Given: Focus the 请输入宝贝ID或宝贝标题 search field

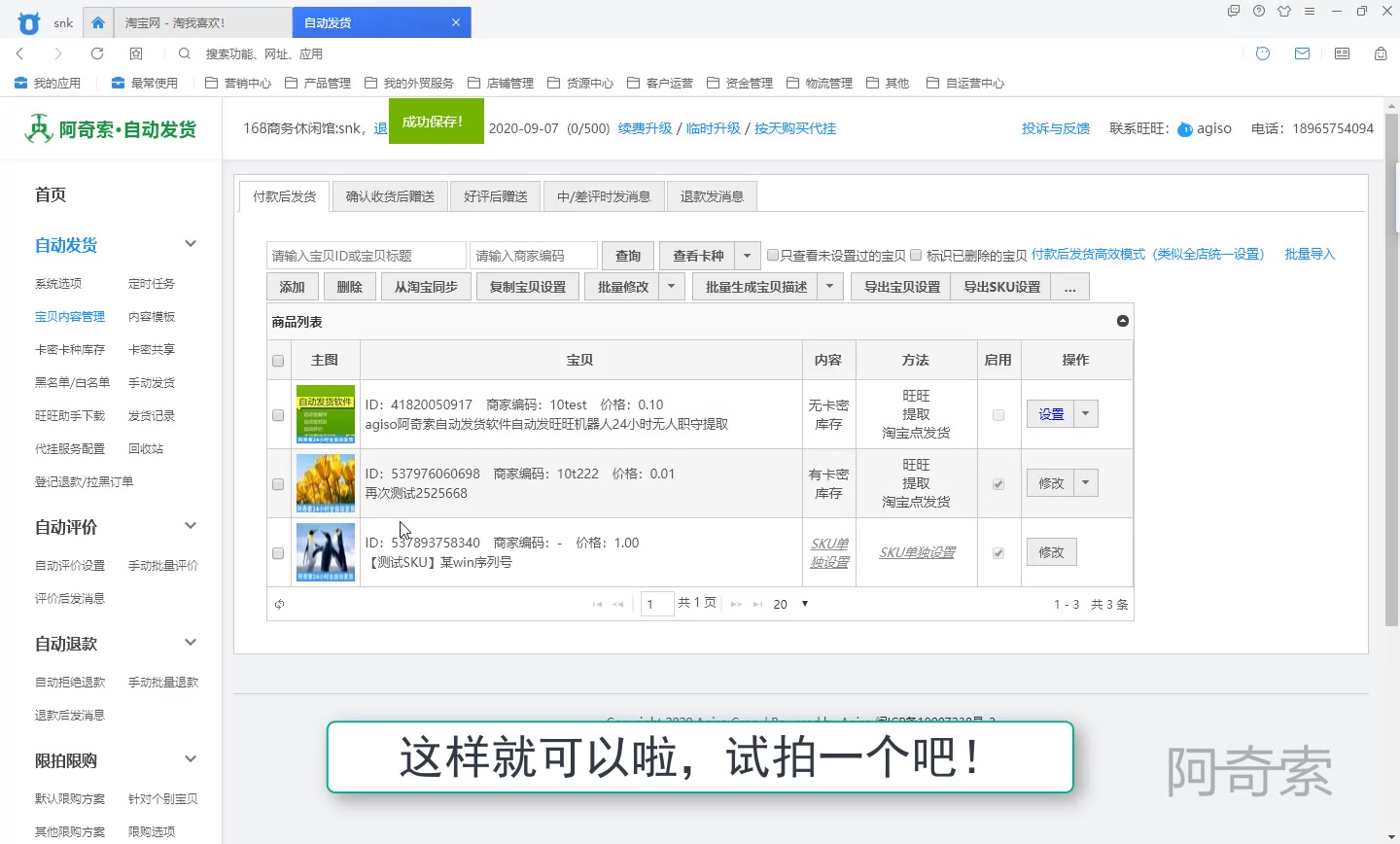Looking at the screenshot, I should point(367,256).
